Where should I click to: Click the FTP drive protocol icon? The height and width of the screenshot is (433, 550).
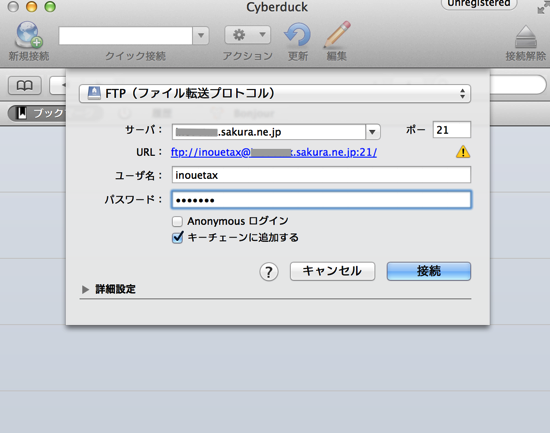click(x=94, y=93)
